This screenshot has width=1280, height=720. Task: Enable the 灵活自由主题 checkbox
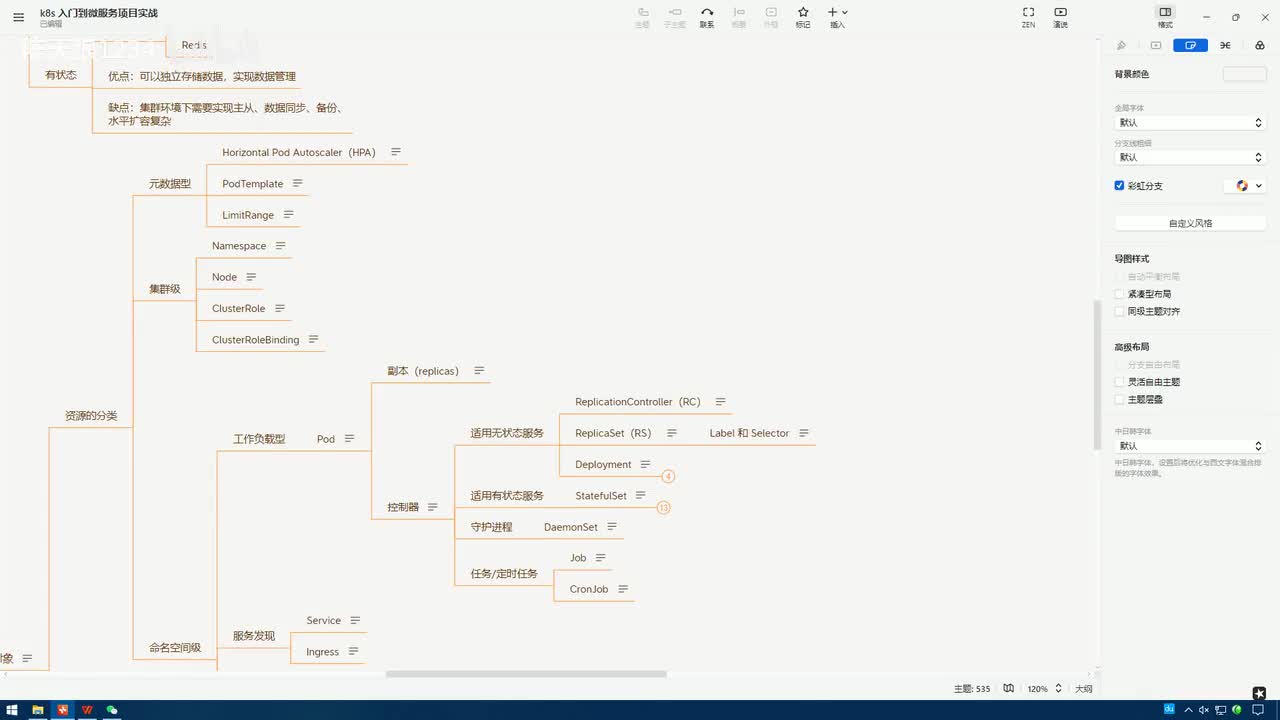pyautogui.click(x=1120, y=382)
